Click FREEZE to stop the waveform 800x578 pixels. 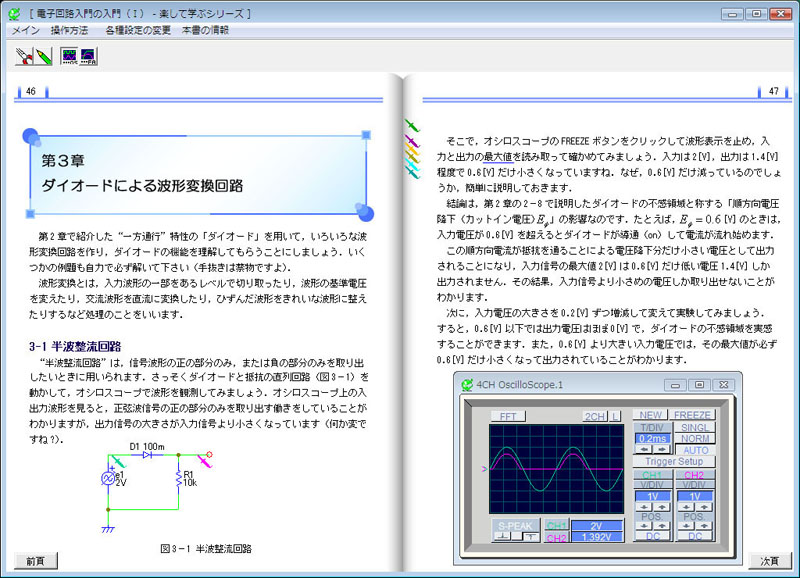[x=692, y=415]
